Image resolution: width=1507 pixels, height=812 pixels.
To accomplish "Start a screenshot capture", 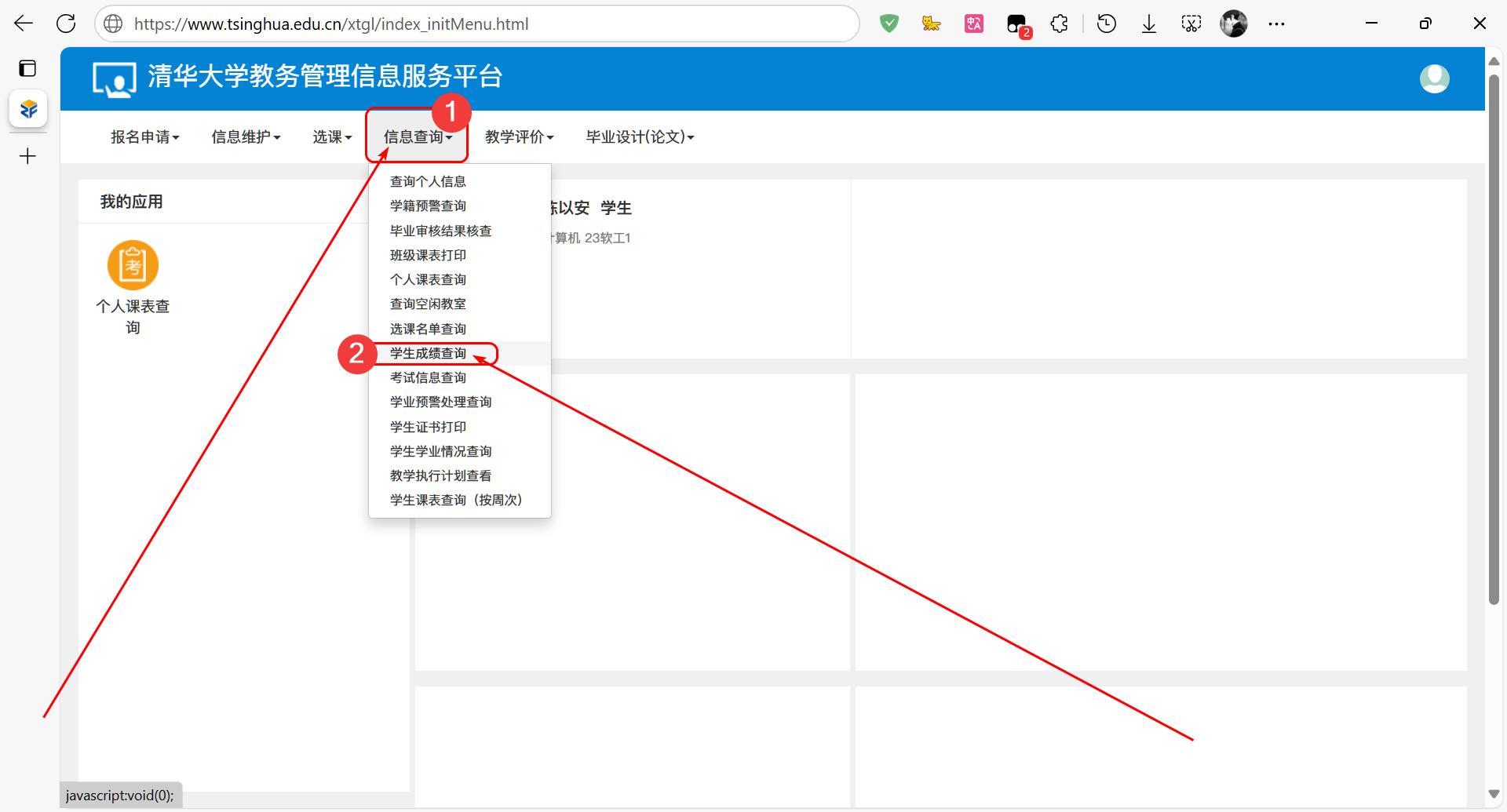I will tap(1191, 24).
